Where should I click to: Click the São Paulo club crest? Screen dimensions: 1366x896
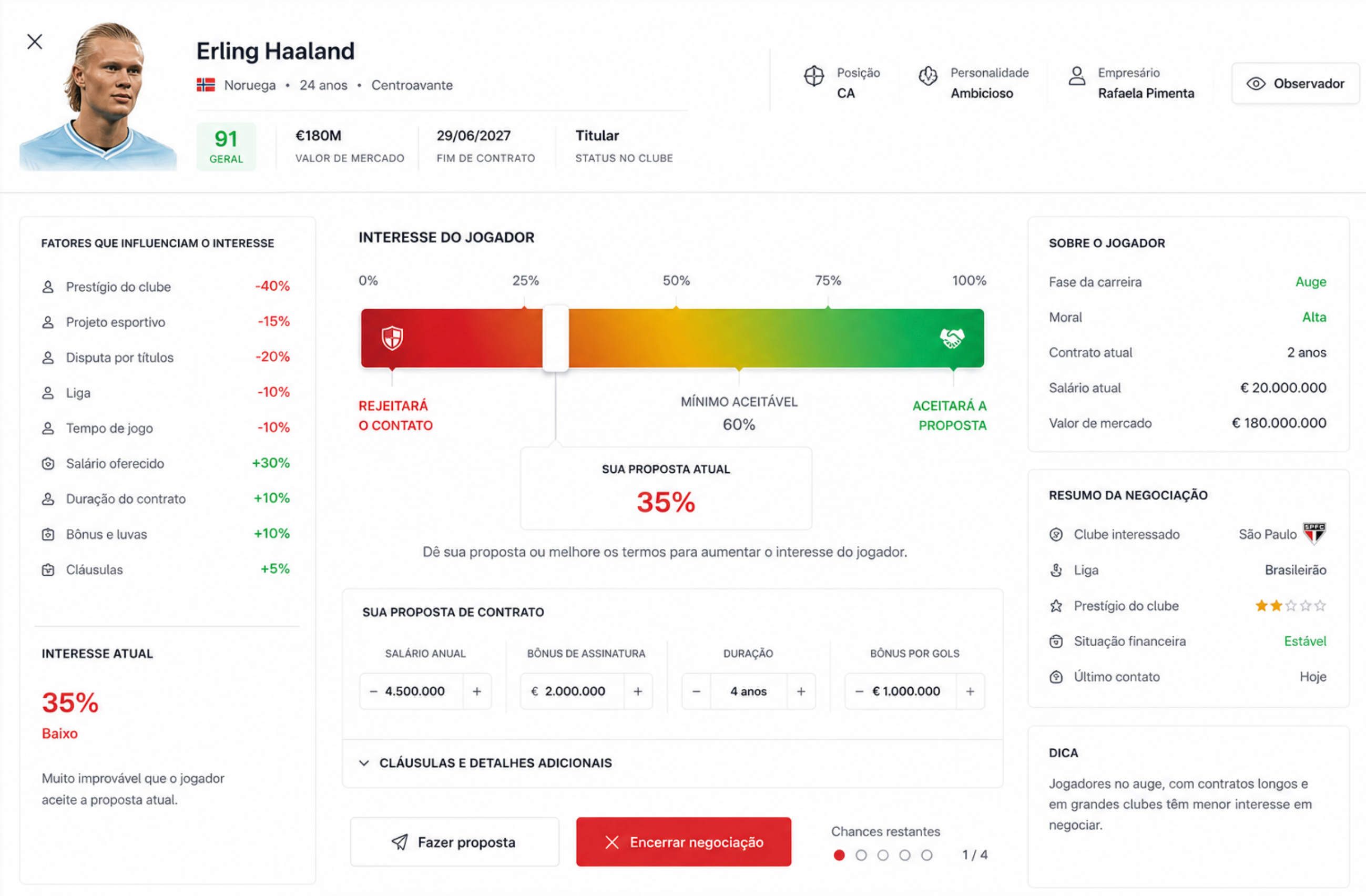tap(1314, 533)
